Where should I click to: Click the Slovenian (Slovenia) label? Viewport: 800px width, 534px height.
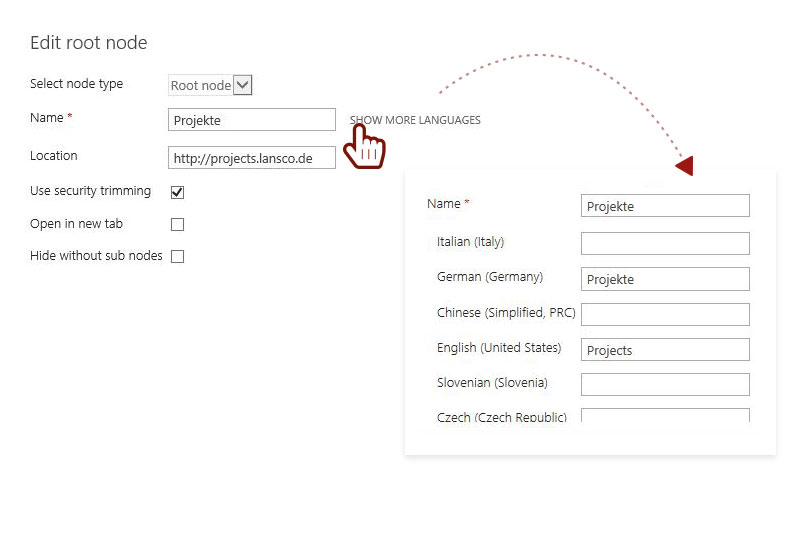492,383
